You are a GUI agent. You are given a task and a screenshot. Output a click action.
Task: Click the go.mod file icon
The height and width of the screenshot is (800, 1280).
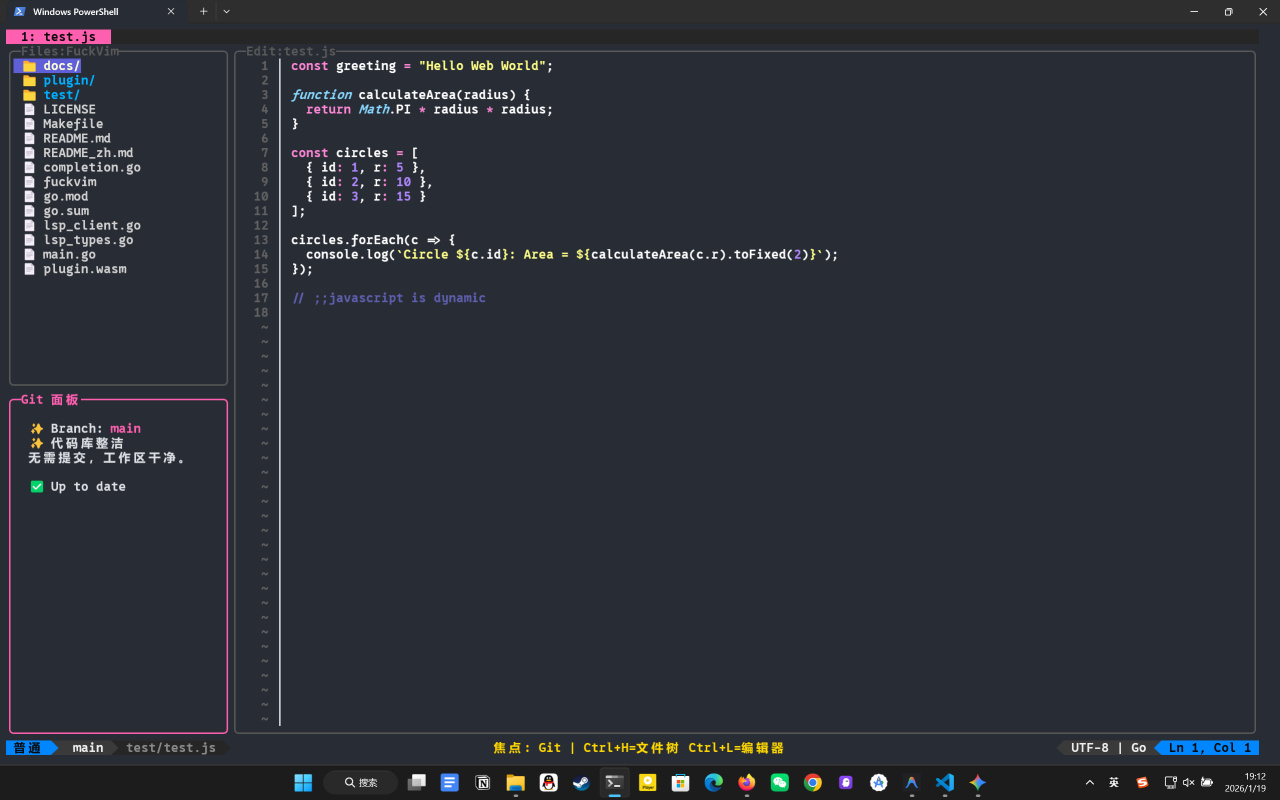[x=29, y=197]
